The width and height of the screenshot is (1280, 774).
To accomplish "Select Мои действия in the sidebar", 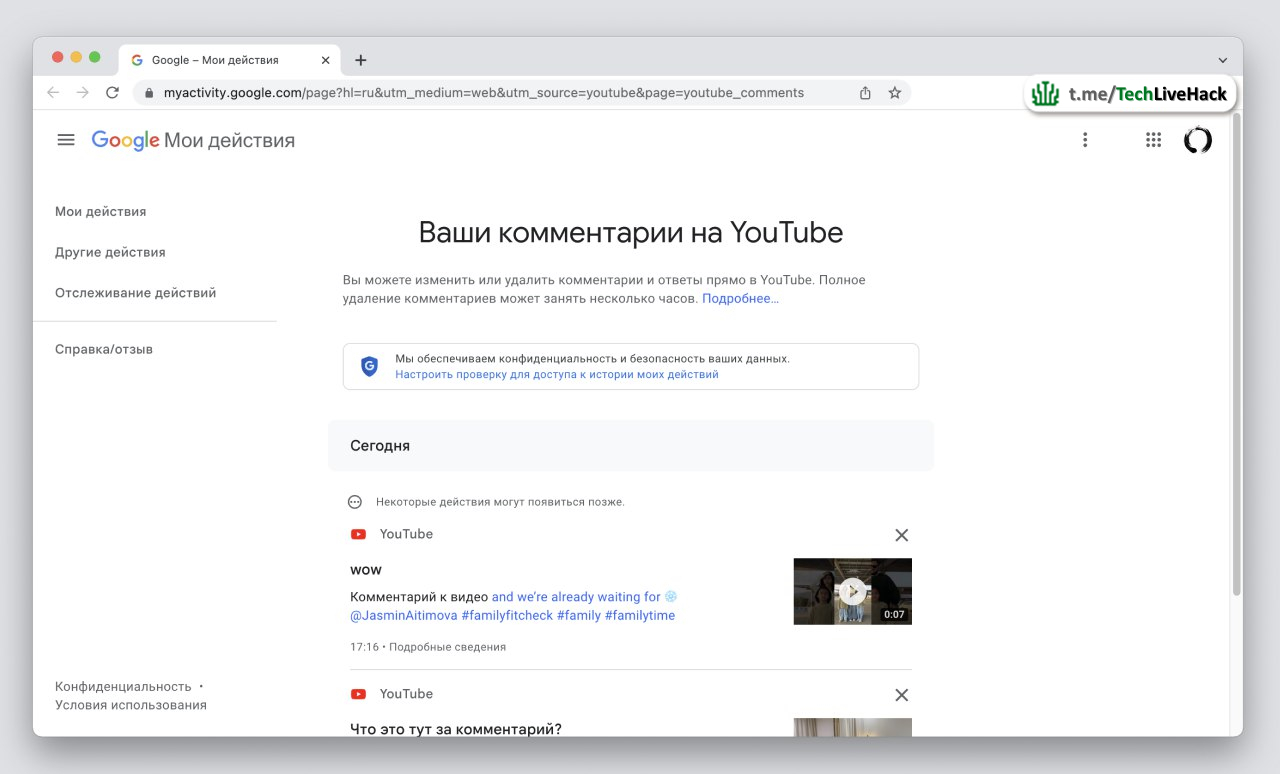I will (x=101, y=212).
